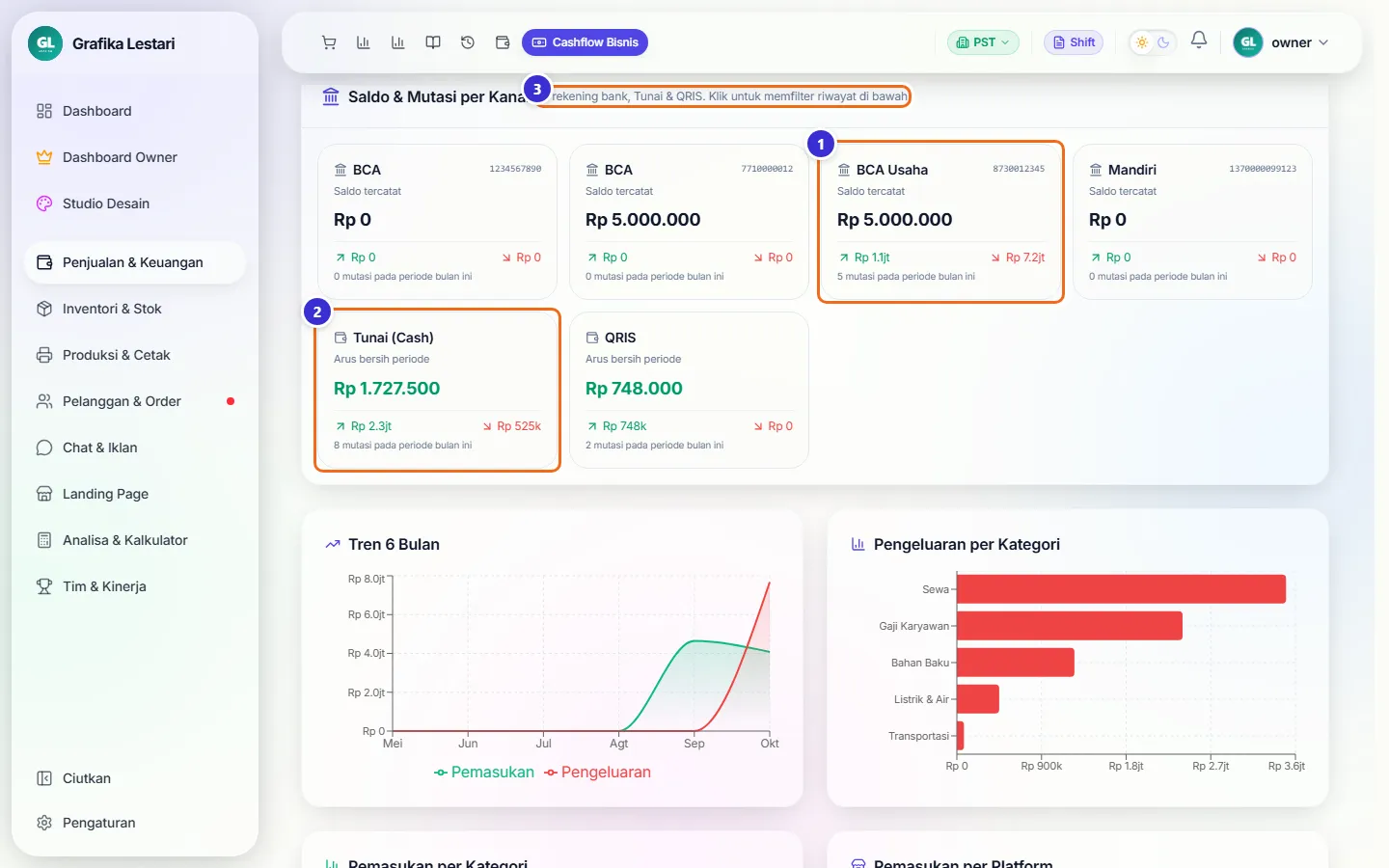Select the QRIS channel card
1389x868 pixels.
(x=689, y=390)
